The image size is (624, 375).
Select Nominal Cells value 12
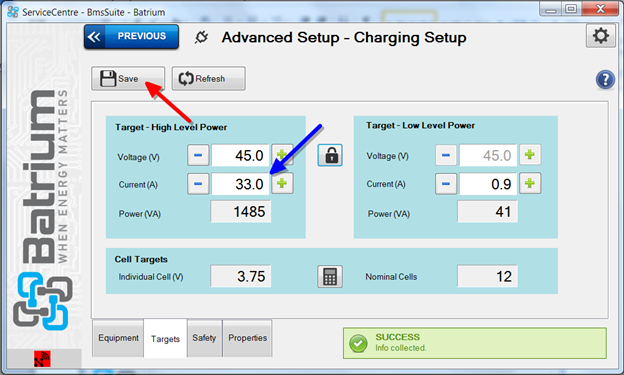pos(488,276)
